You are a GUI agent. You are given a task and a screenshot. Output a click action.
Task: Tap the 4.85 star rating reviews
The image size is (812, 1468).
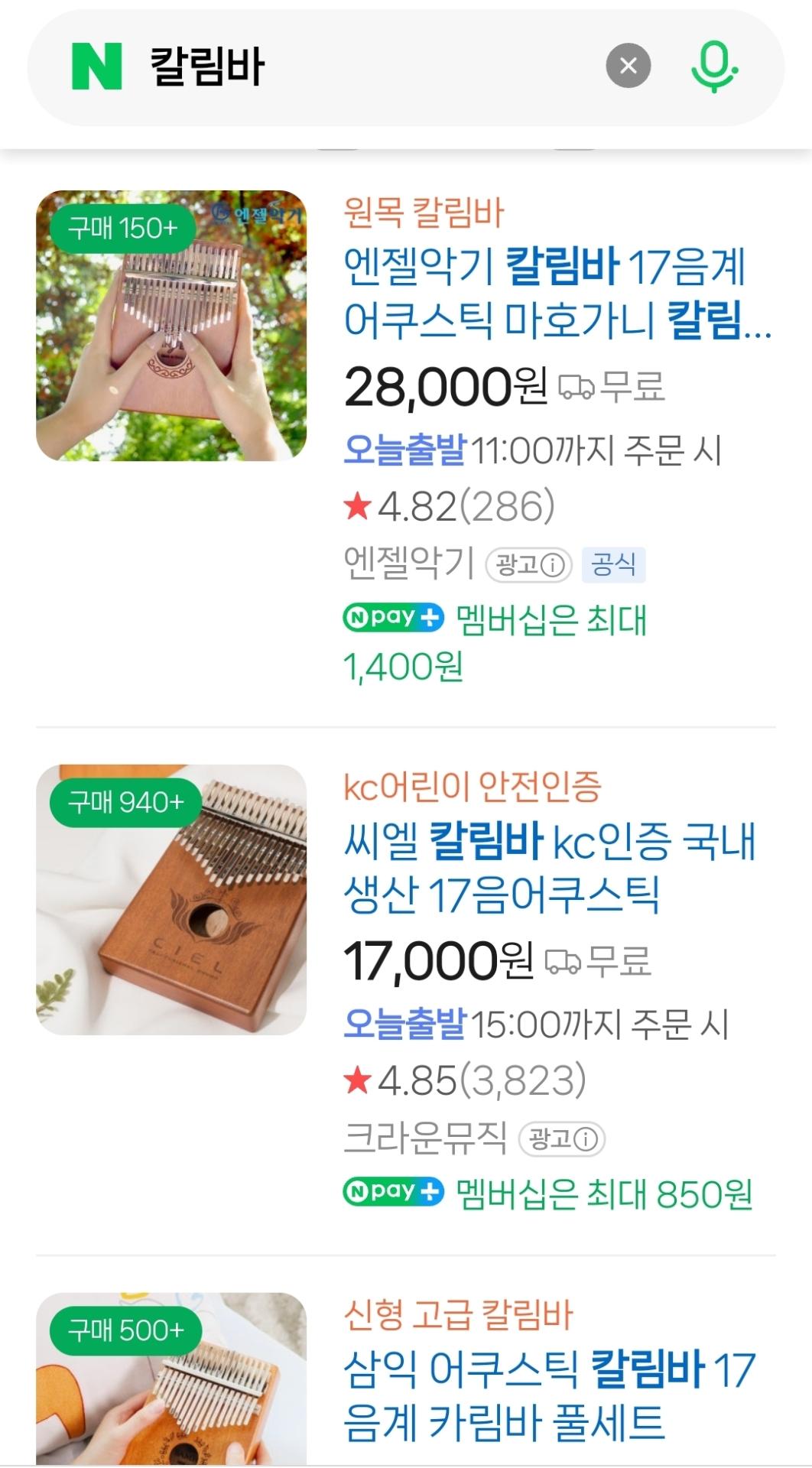(x=464, y=1081)
